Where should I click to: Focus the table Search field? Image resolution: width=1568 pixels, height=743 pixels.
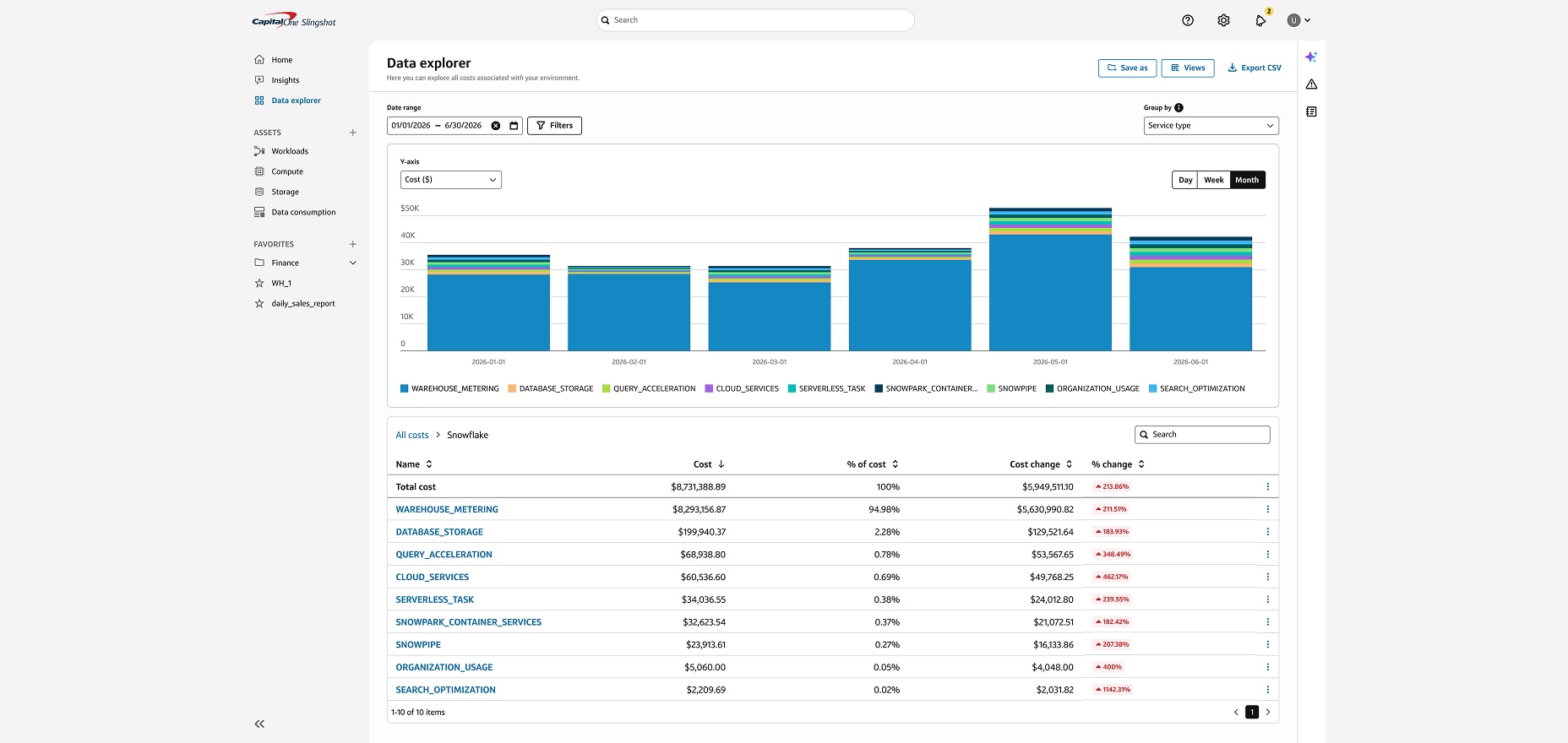[x=1202, y=435]
